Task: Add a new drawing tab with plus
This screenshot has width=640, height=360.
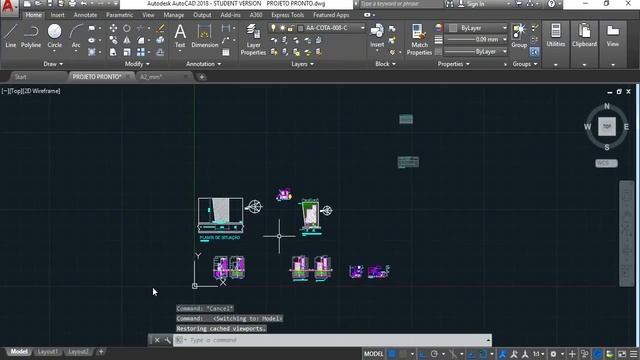Action: 202,77
